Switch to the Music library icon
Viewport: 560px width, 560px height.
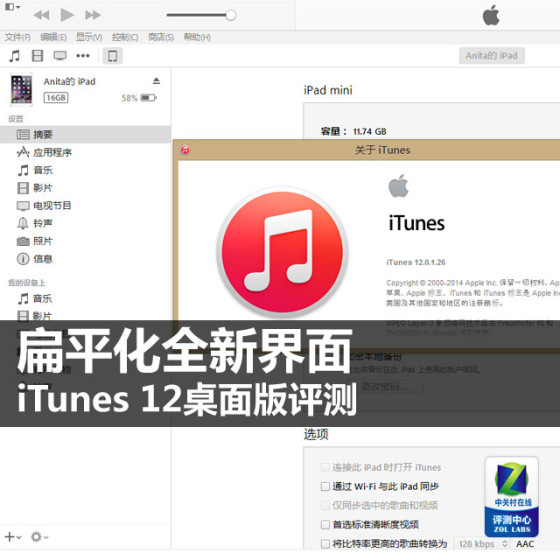(14, 56)
